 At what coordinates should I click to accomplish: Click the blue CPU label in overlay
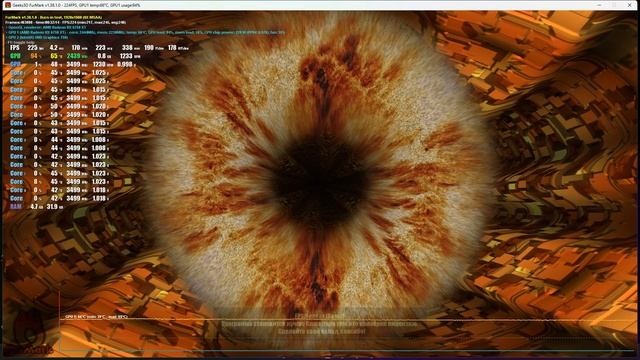[x=15, y=64]
